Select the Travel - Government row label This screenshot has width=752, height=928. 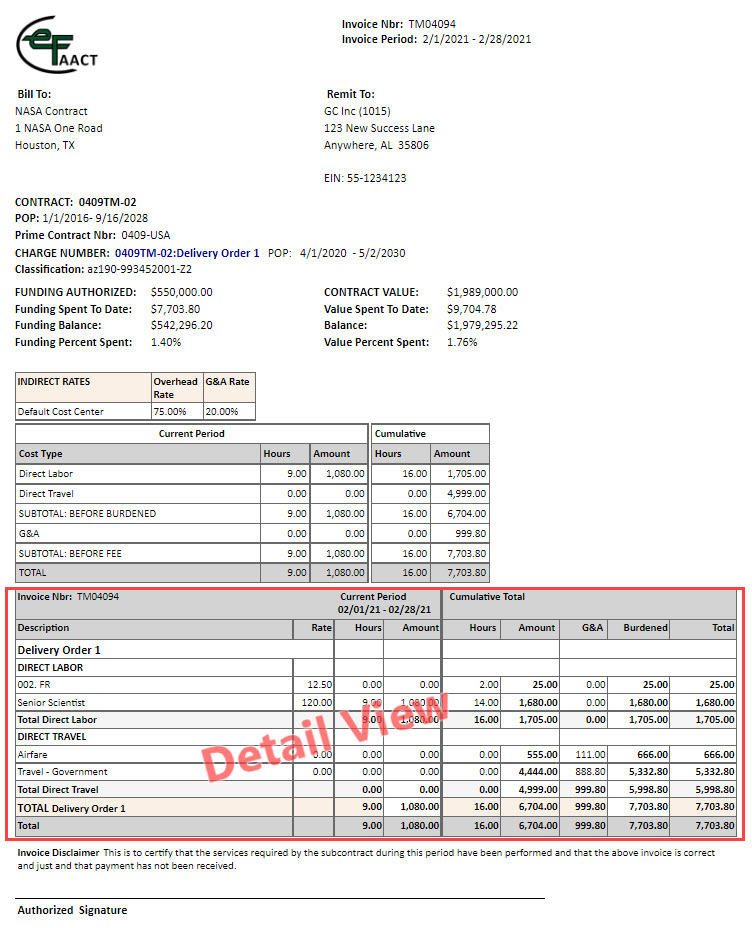pos(63,772)
